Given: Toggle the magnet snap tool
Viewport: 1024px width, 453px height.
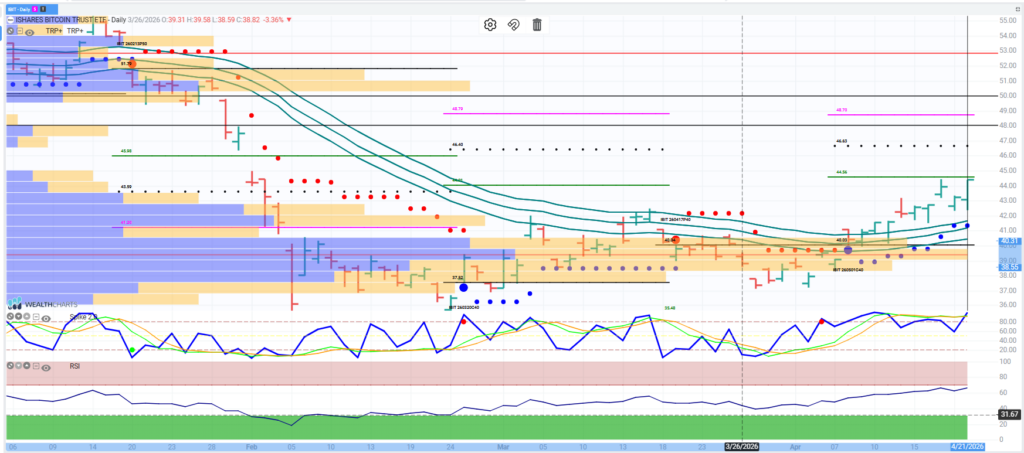Looking at the screenshot, I should click(514, 25).
